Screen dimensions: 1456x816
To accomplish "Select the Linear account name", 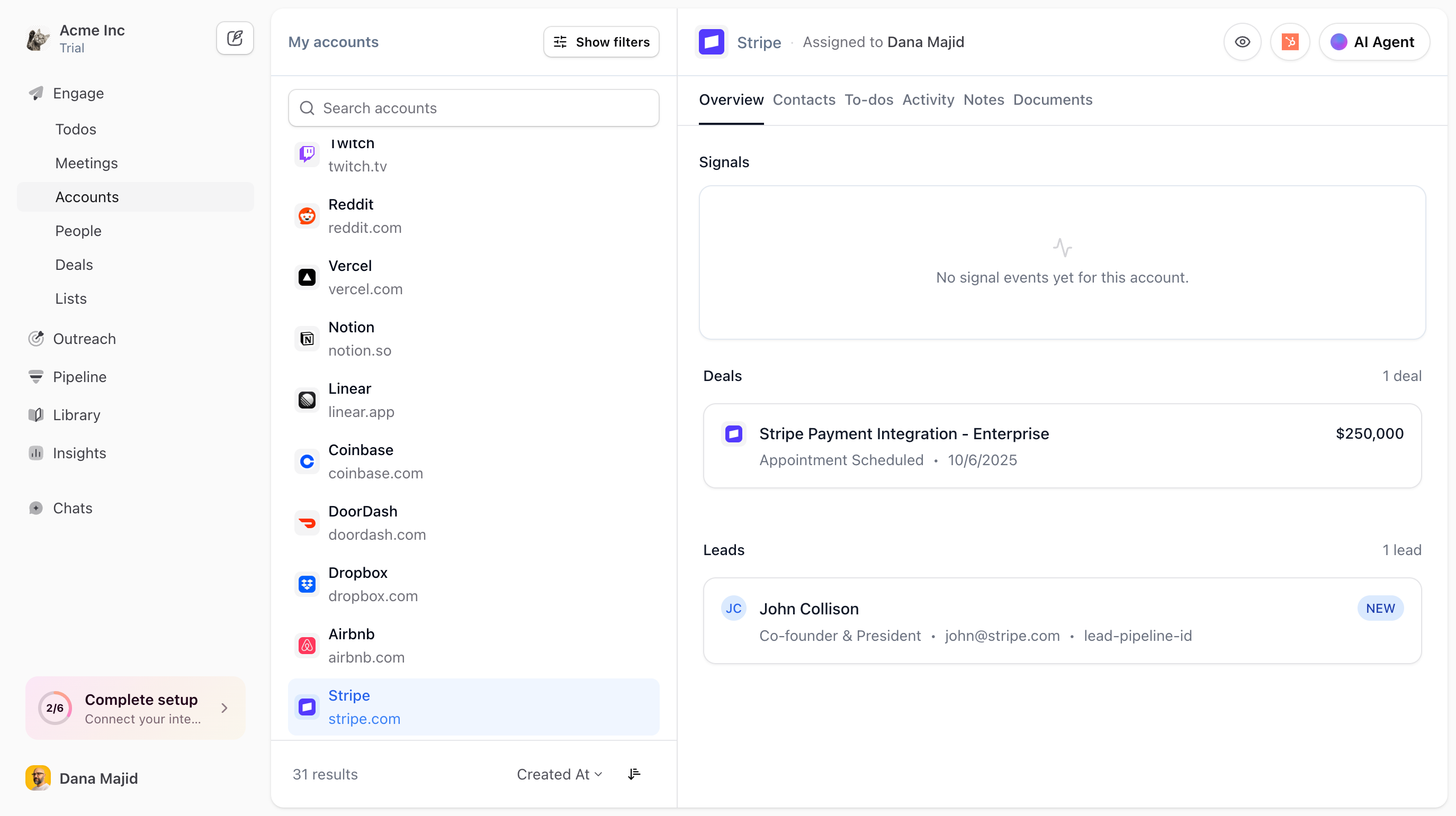I will pos(350,389).
